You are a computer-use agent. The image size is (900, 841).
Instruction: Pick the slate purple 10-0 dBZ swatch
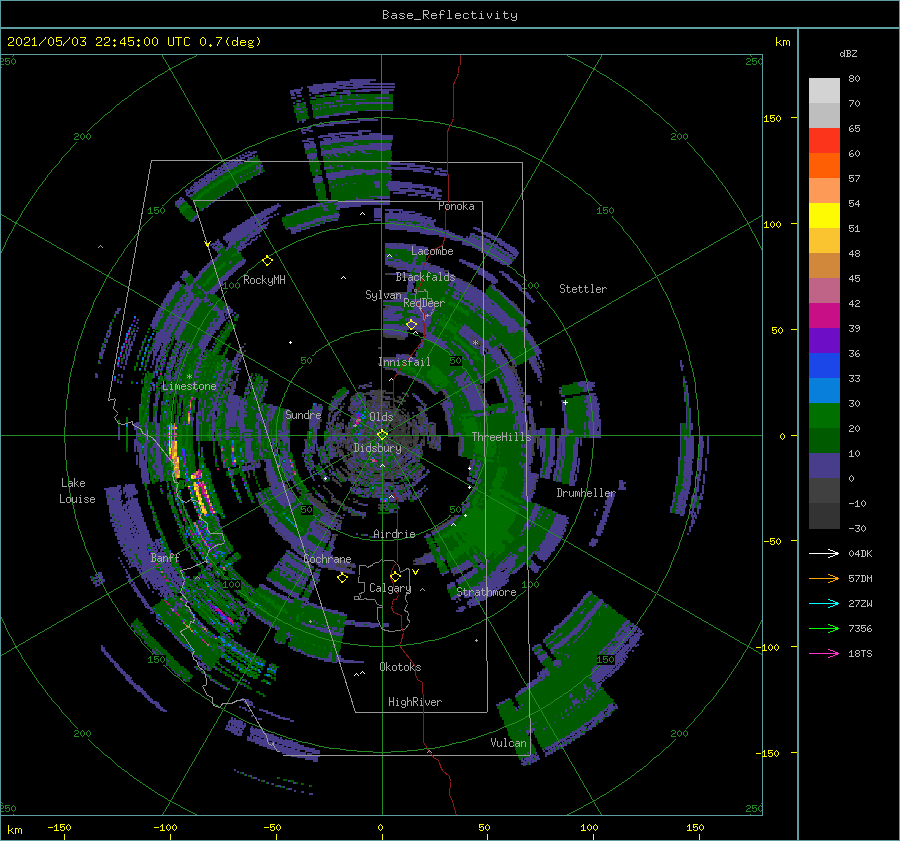(x=824, y=466)
